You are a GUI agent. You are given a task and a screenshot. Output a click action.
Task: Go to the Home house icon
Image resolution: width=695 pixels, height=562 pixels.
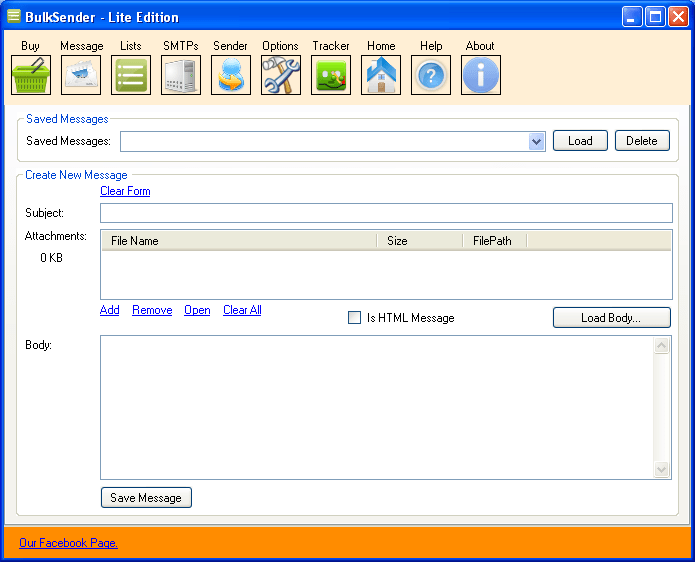pos(381,75)
